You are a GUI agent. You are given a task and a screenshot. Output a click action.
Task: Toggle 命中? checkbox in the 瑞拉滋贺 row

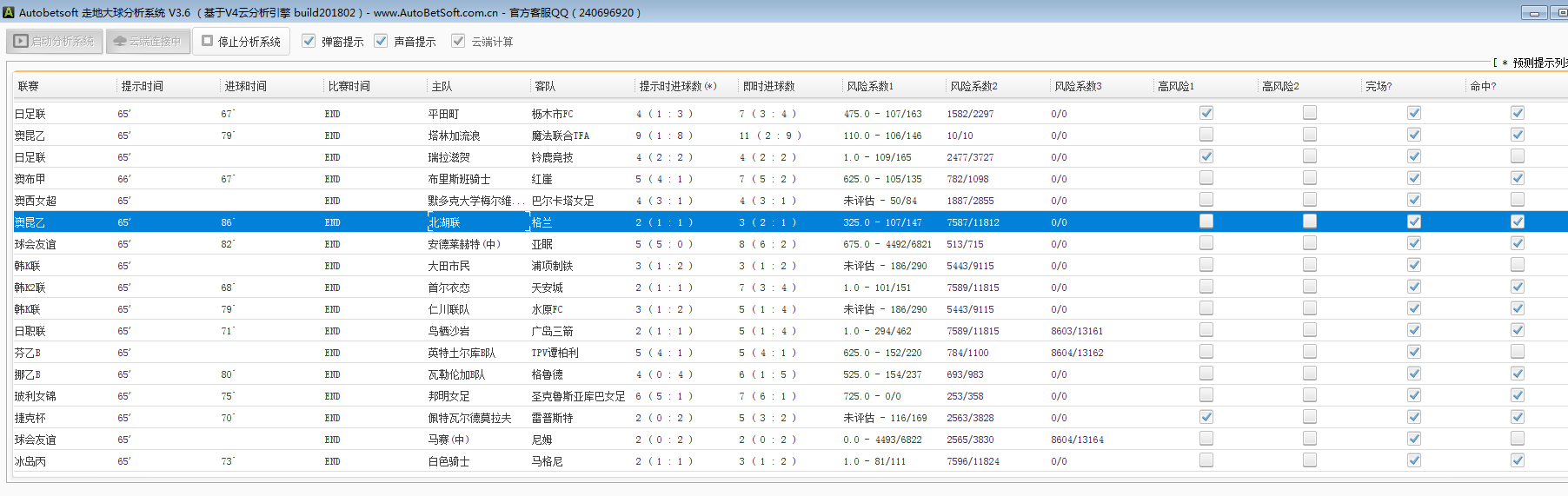click(x=1517, y=156)
